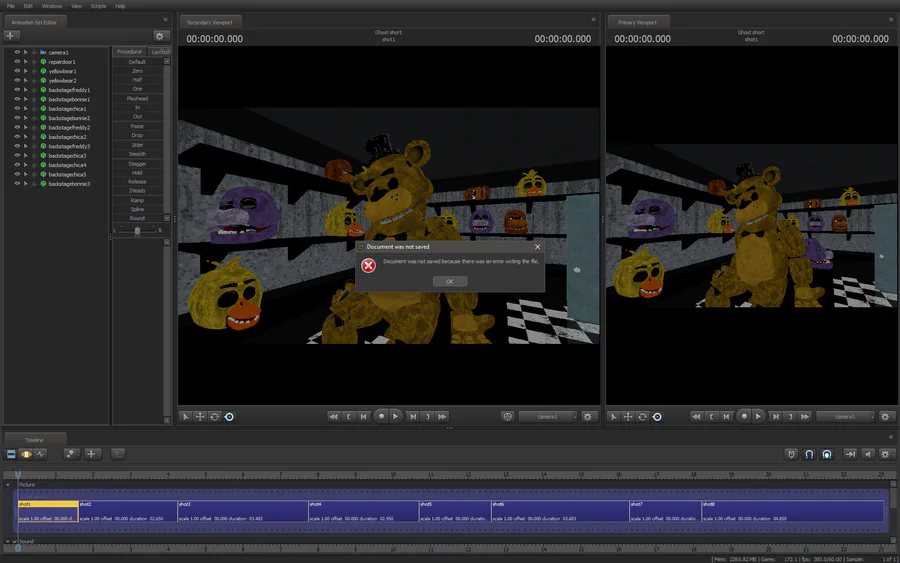Image resolution: width=900 pixels, height=563 pixels.
Task: Click fast forward in the Secondary Viewport
Action: (442, 417)
